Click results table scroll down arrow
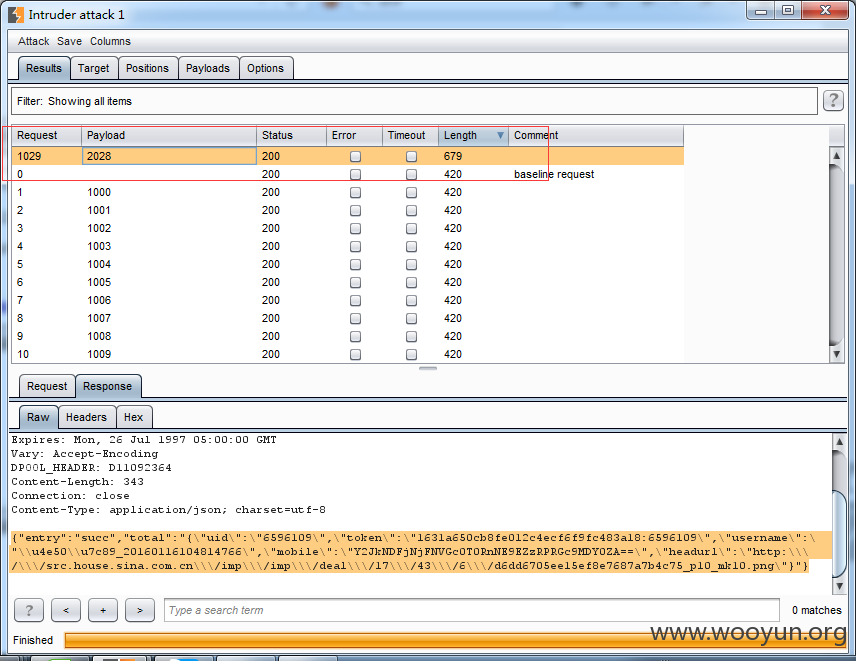 pyautogui.click(x=836, y=354)
